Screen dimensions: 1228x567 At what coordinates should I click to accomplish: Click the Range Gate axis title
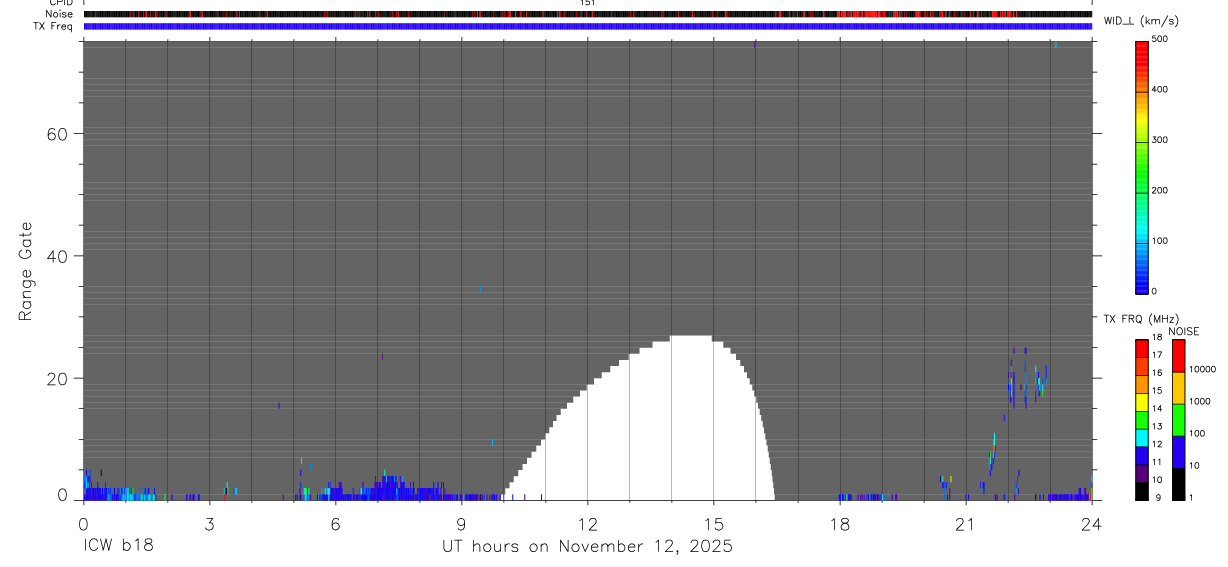coord(27,271)
